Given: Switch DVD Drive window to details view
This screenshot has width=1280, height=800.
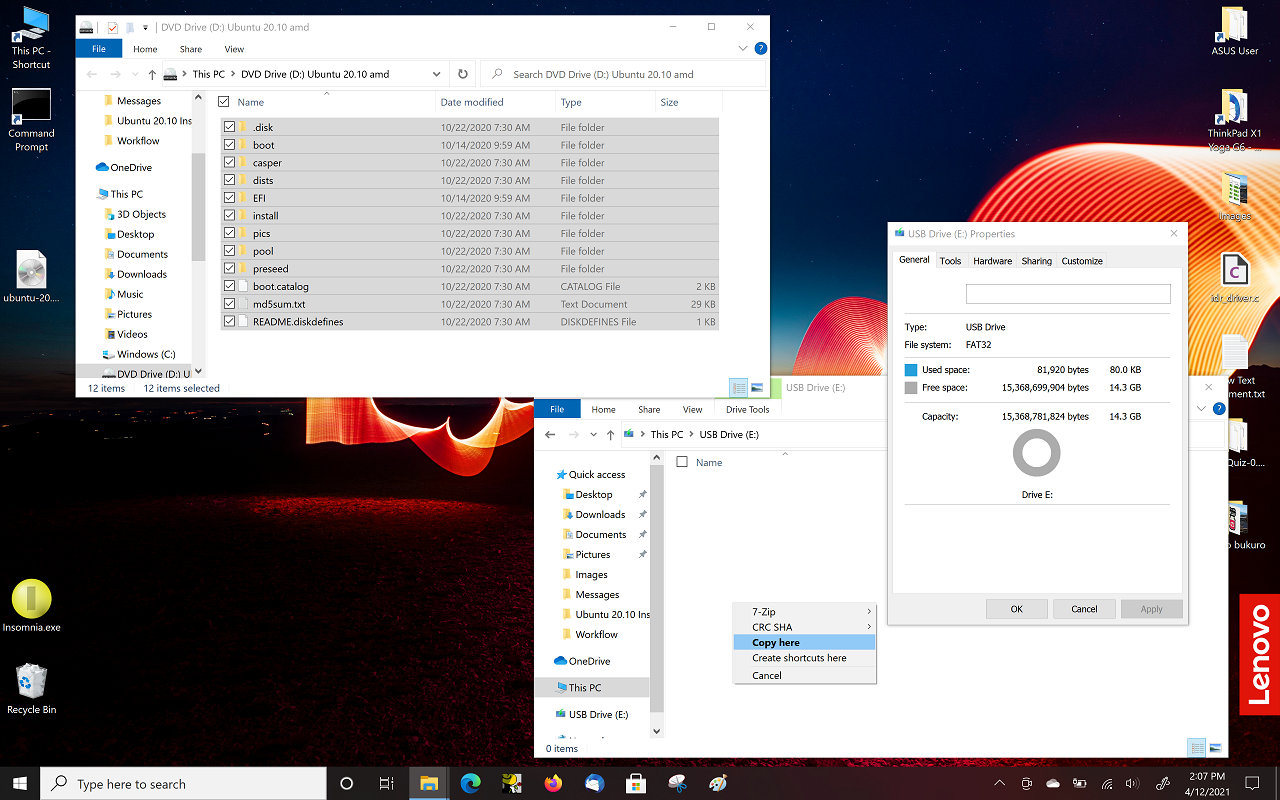Looking at the screenshot, I should tap(739, 388).
